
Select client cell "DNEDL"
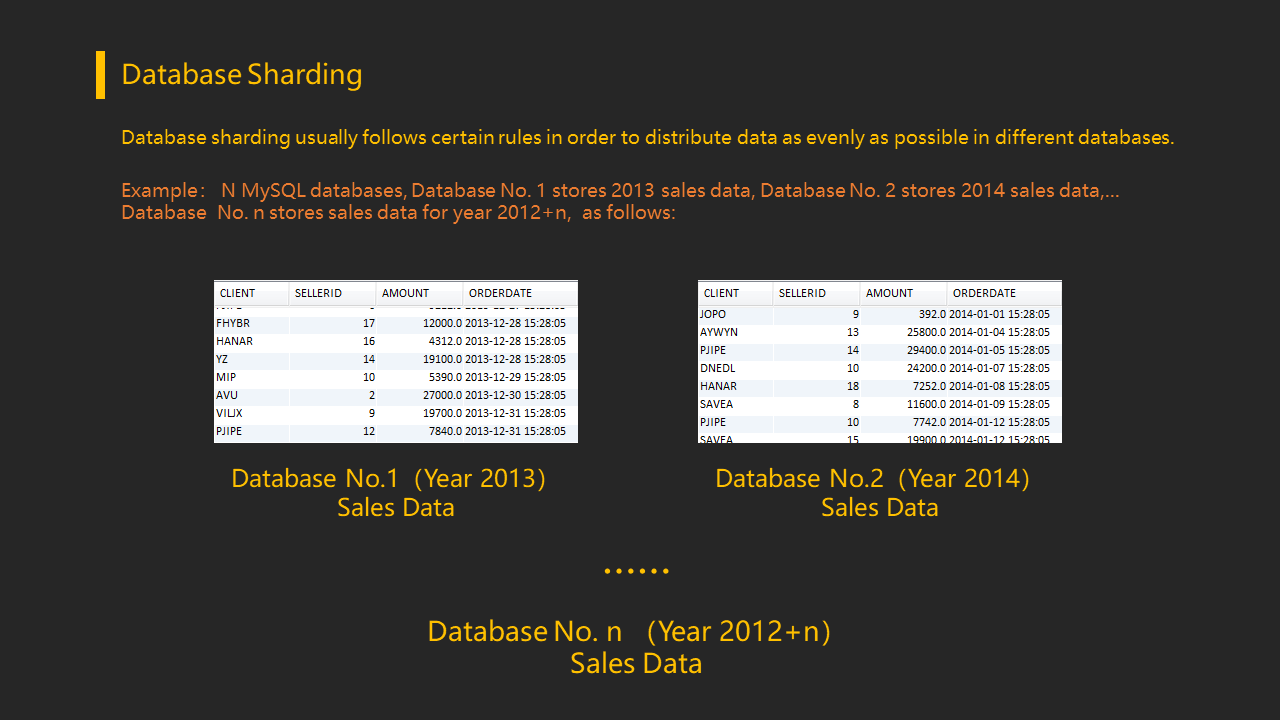(x=718, y=368)
